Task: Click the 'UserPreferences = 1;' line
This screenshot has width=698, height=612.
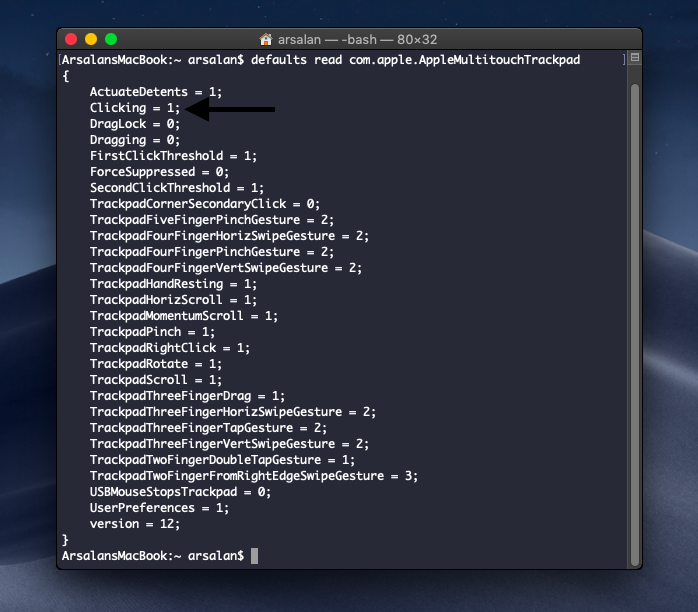Action: coord(159,508)
